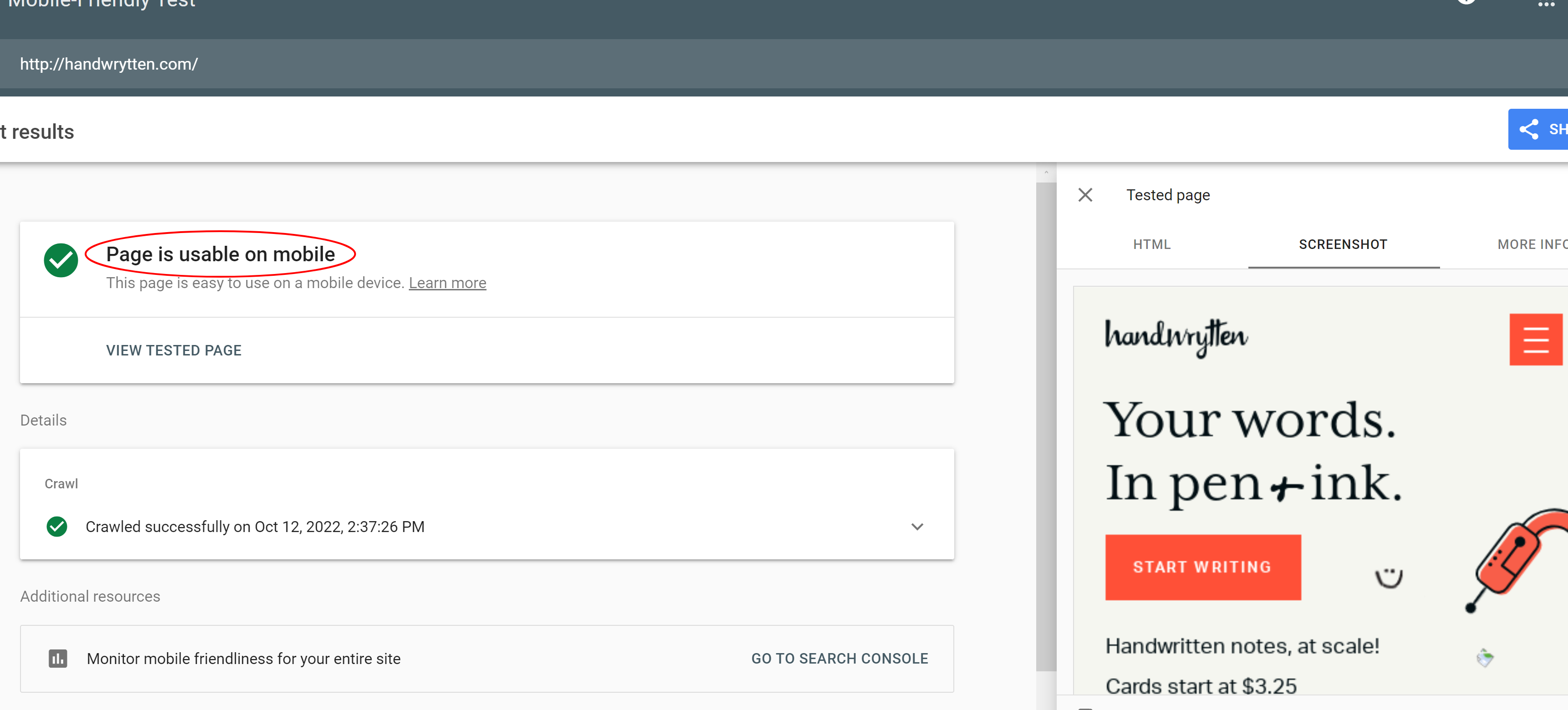The image size is (1568, 710).
Task: Click GO TO SEARCH CONSOLE
Action: point(840,658)
